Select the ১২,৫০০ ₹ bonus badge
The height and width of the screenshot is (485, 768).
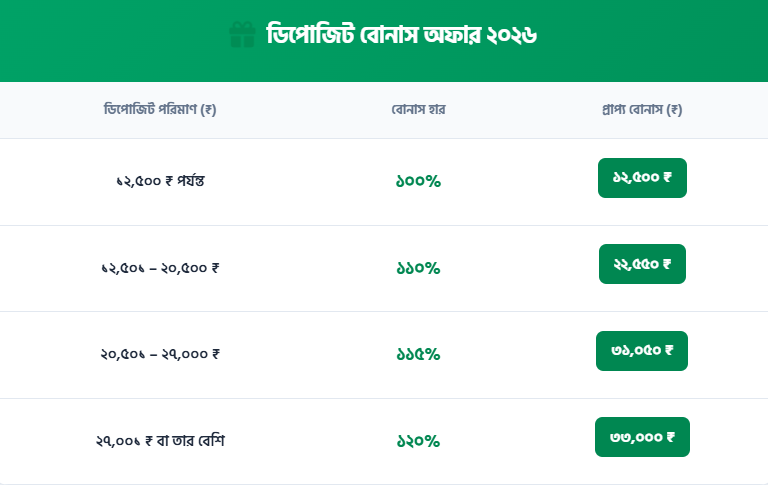tap(642, 178)
